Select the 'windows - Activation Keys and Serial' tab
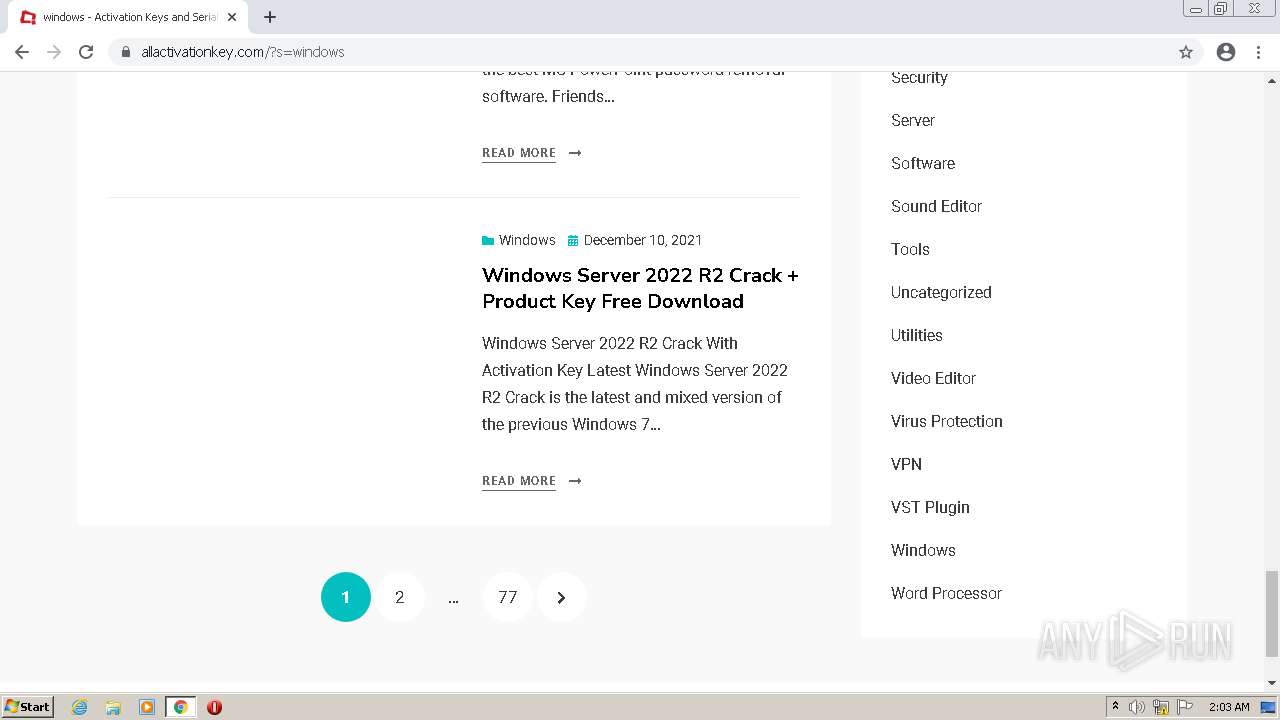This screenshot has width=1280, height=720. (x=130, y=17)
